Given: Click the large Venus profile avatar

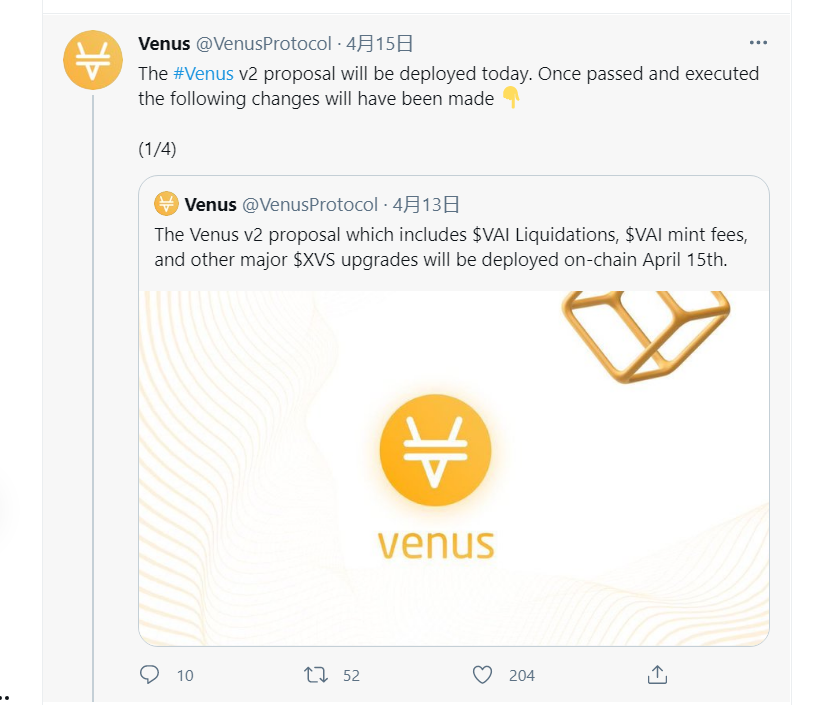Looking at the screenshot, I should click(x=93, y=61).
